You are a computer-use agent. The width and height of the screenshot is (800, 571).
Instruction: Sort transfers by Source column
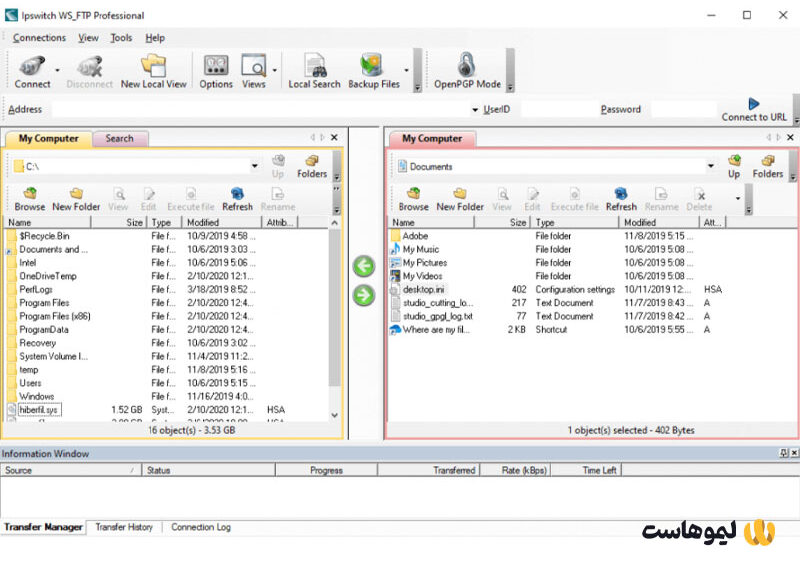[x=71, y=470]
